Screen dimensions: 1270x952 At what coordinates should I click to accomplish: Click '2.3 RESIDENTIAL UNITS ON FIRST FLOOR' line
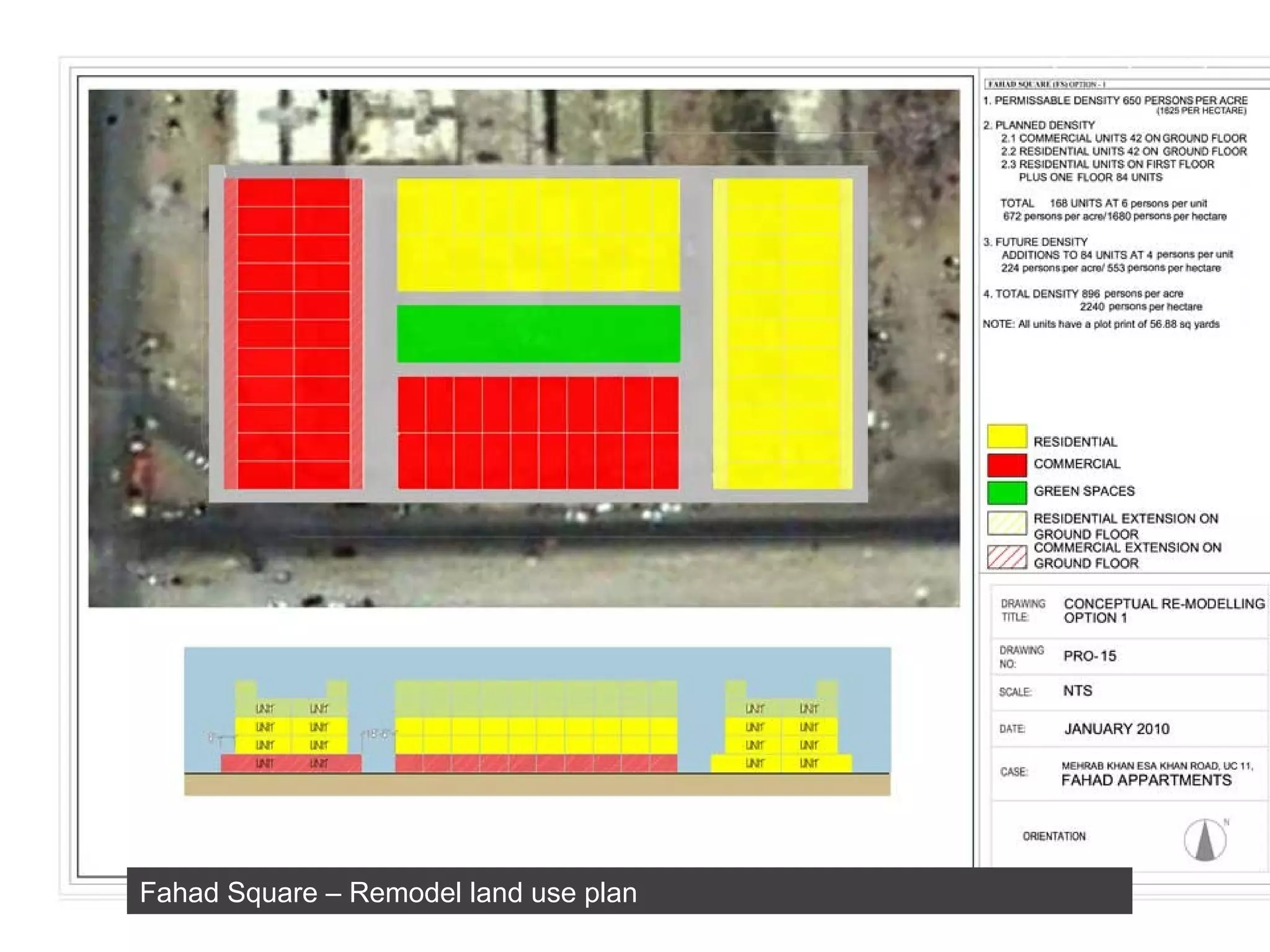pos(1108,164)
